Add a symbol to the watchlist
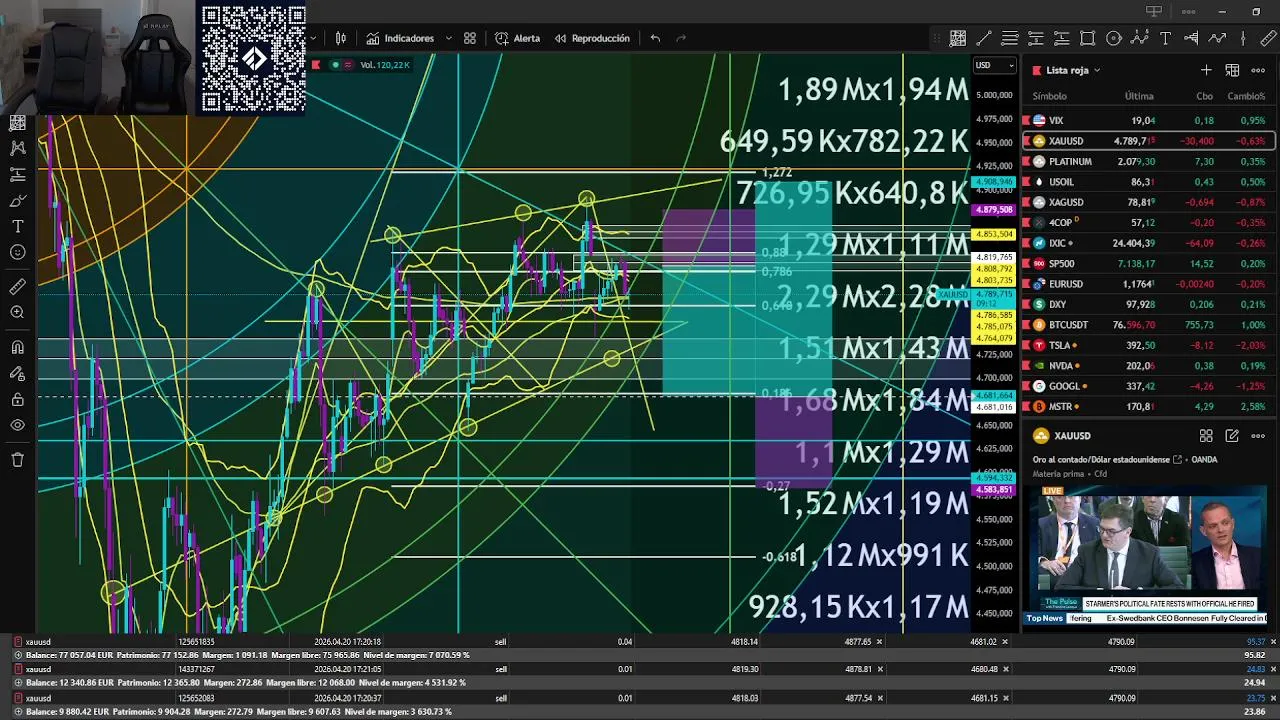 point(1206,70)
